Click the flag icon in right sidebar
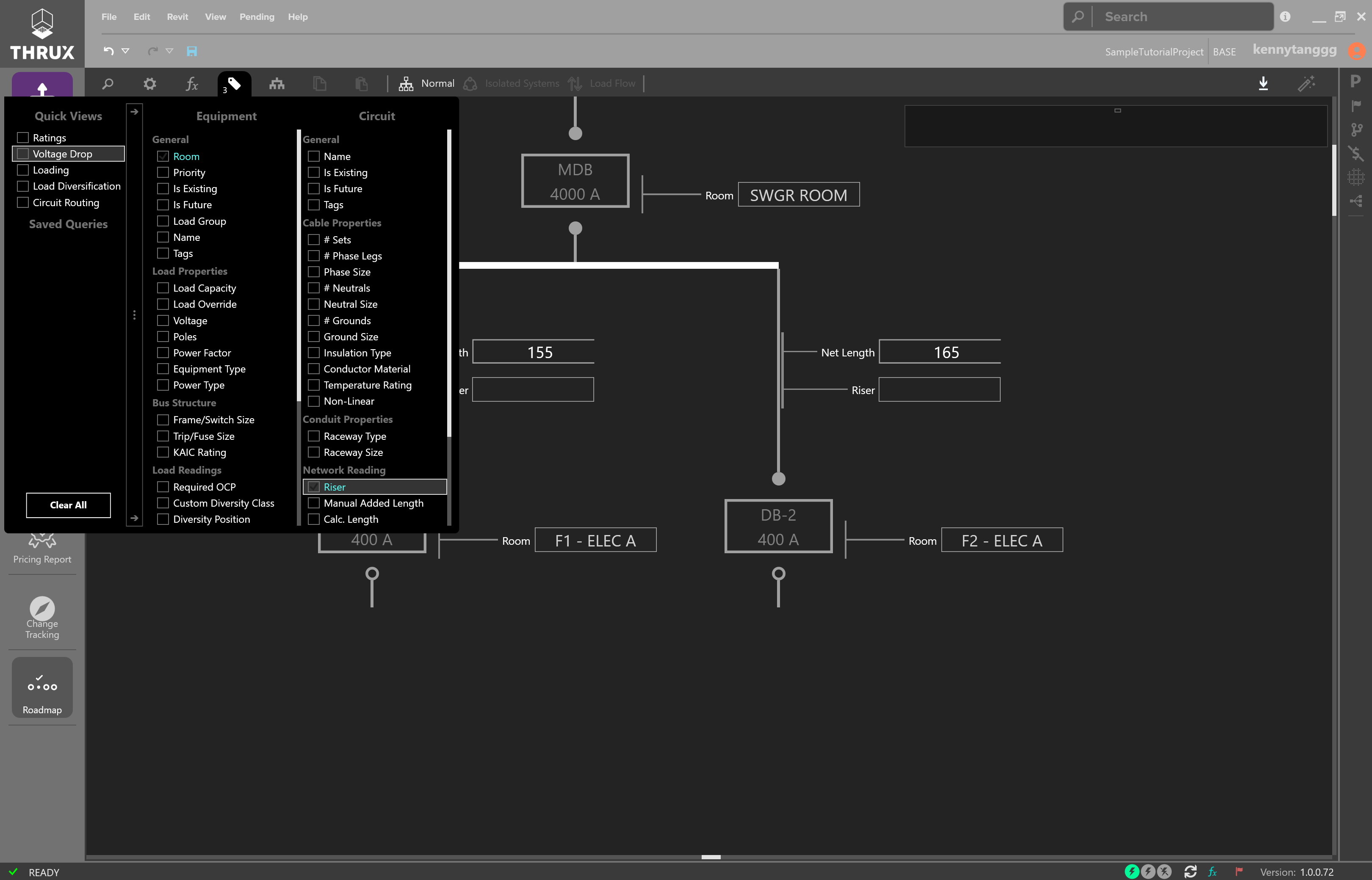 click(x=1355, y=106)
